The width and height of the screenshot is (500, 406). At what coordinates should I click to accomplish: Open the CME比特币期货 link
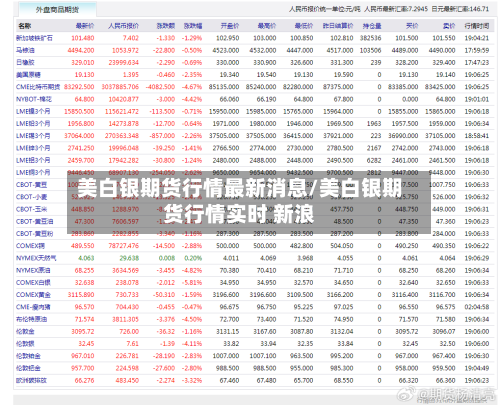pos(38,87)
